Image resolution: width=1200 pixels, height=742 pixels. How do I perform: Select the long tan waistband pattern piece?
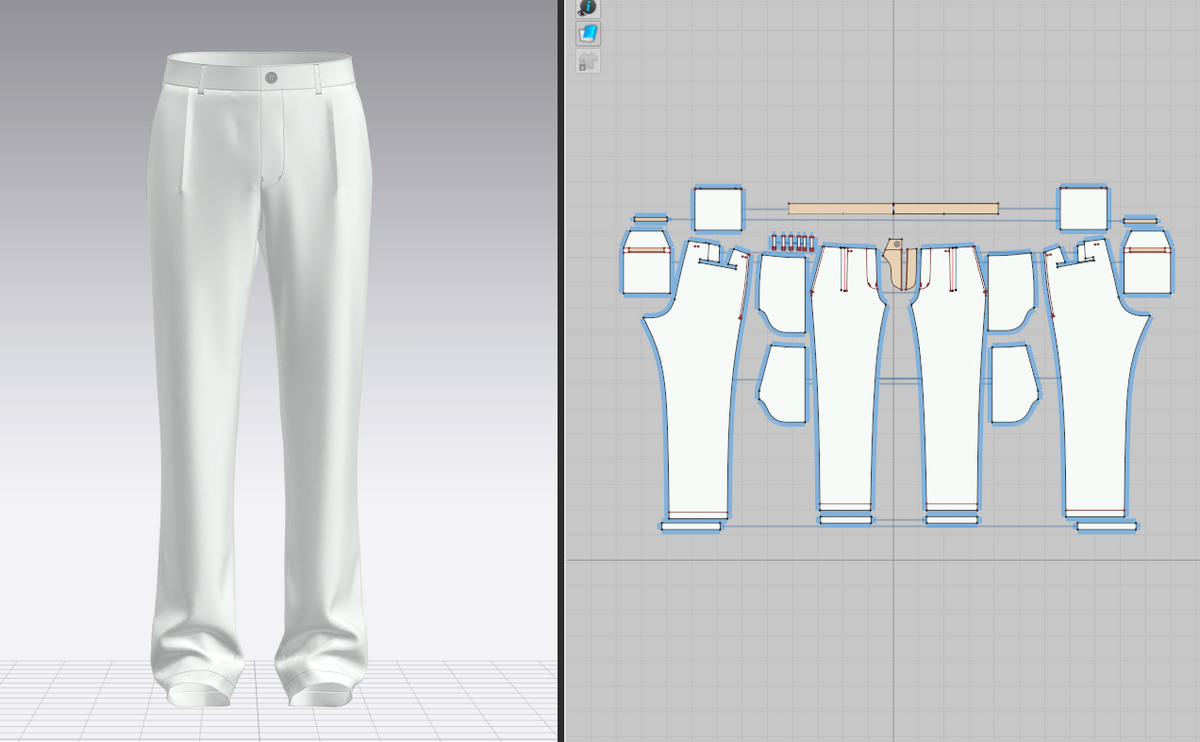[x=893, y=209]
